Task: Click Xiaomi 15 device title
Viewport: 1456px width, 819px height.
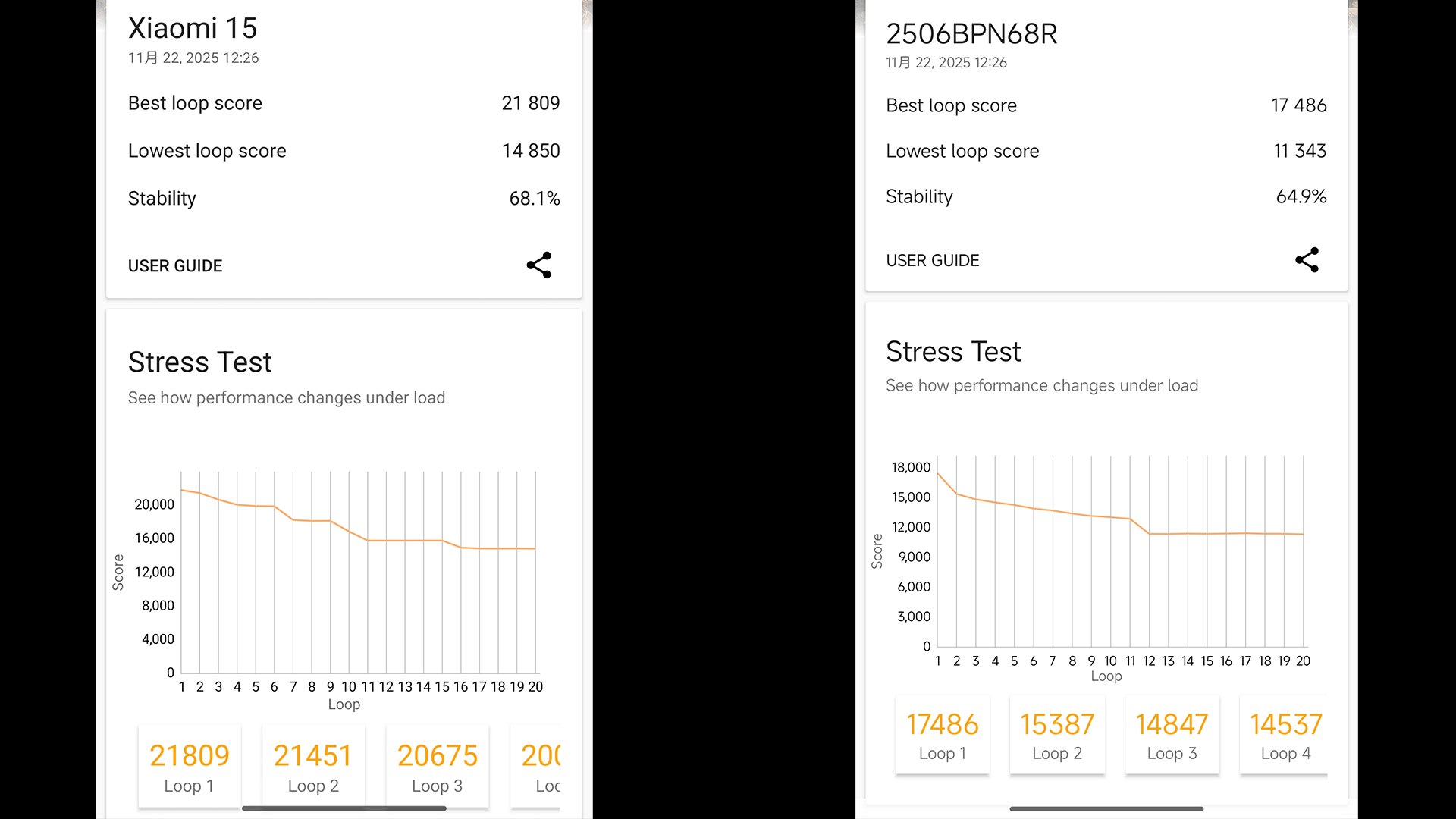Action: click(193, 29)
